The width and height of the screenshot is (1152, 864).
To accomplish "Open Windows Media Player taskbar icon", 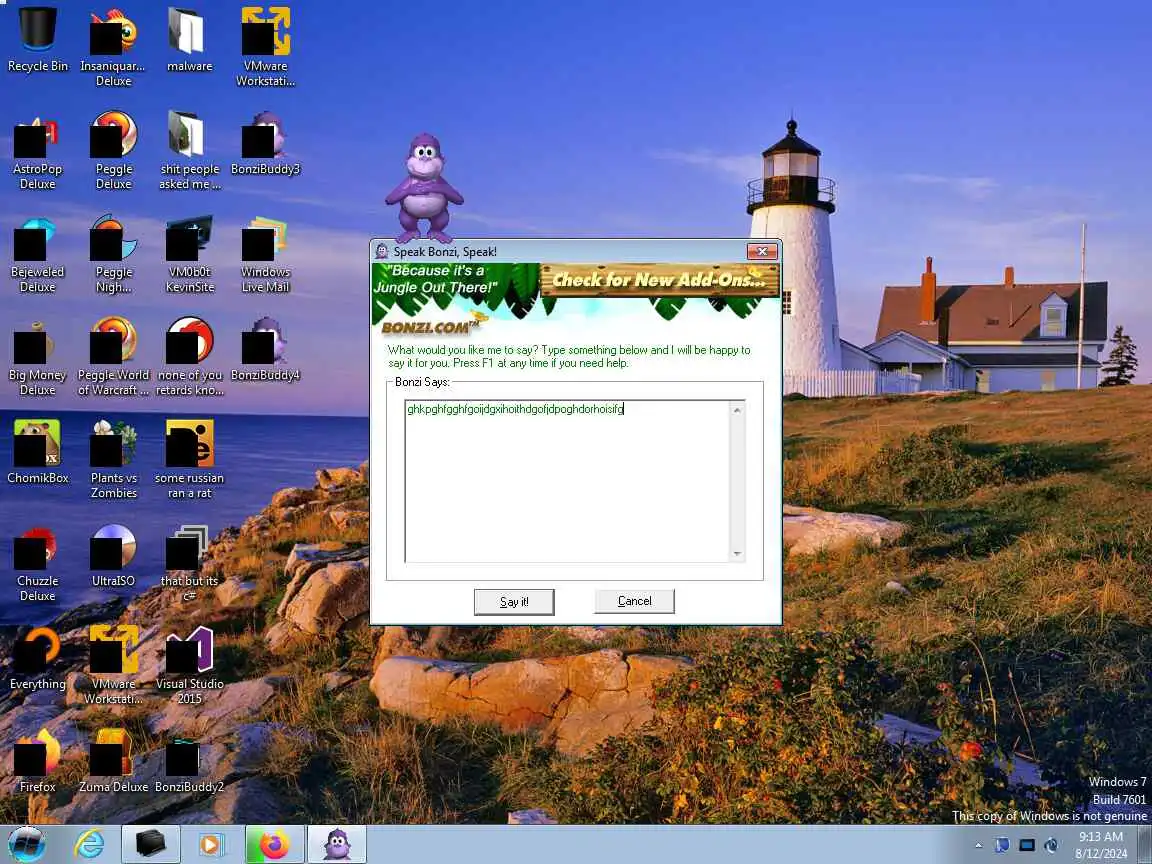I will tap(212, 845).
